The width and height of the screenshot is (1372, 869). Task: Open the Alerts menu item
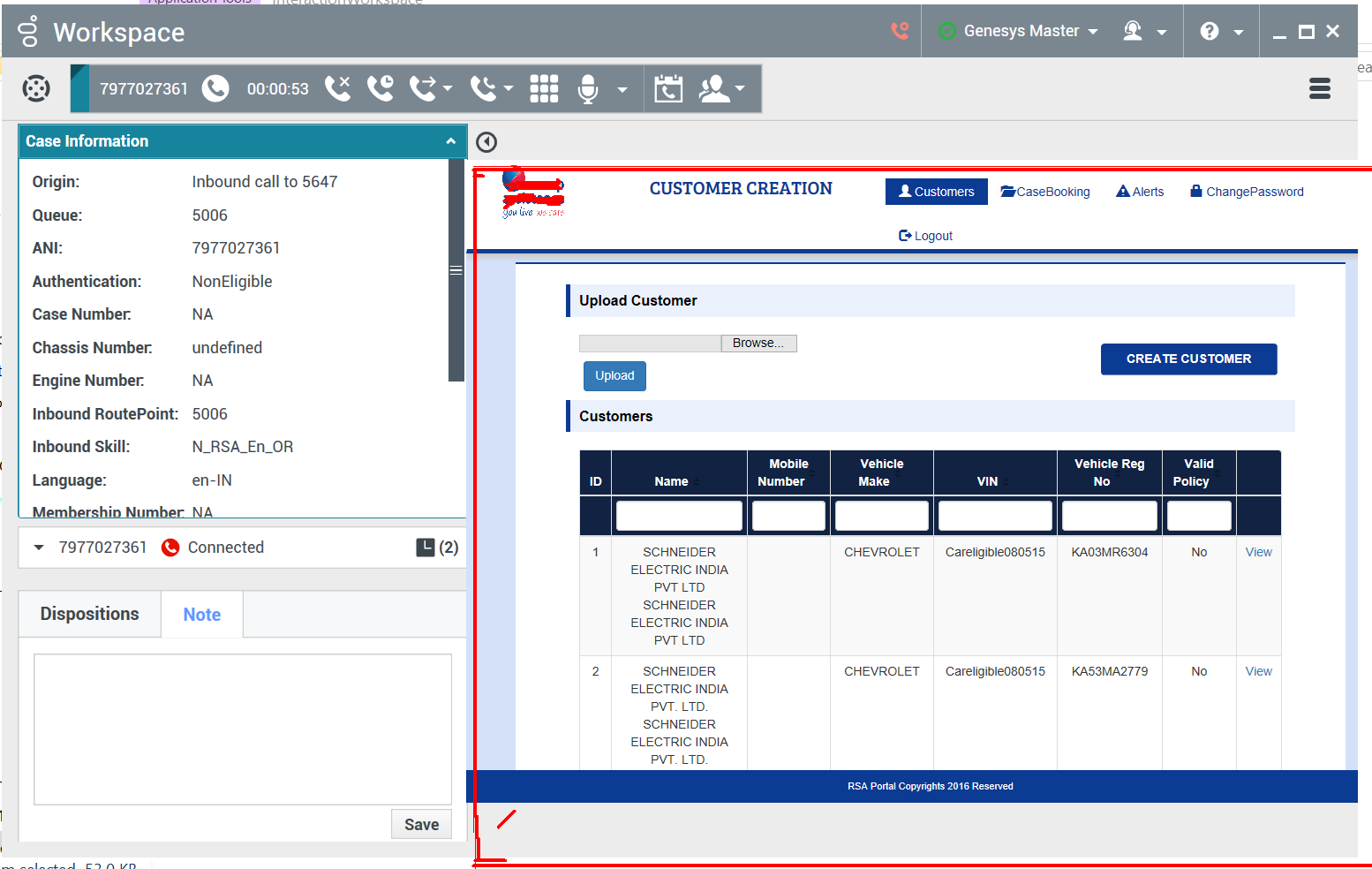(x=1140, y=192)
